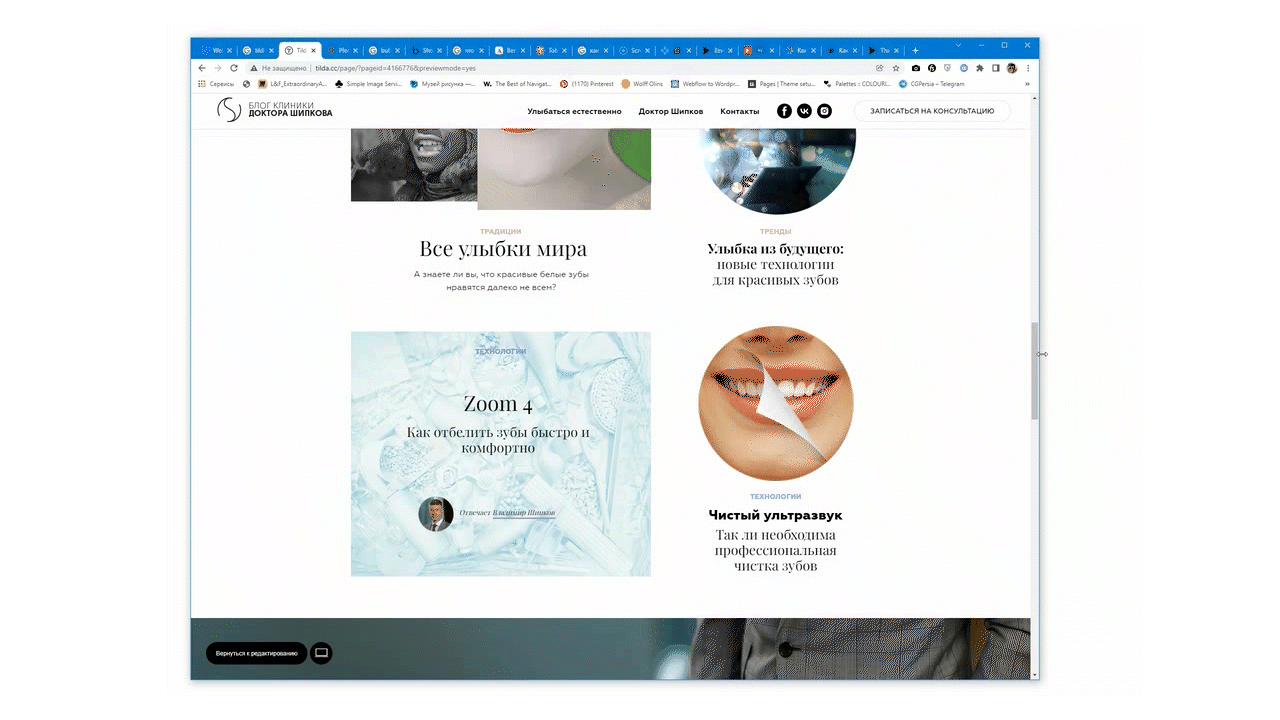Open the 'Все улыбки мира' article title
This screenshot has height=720, width=1280.
pos(503,249)
